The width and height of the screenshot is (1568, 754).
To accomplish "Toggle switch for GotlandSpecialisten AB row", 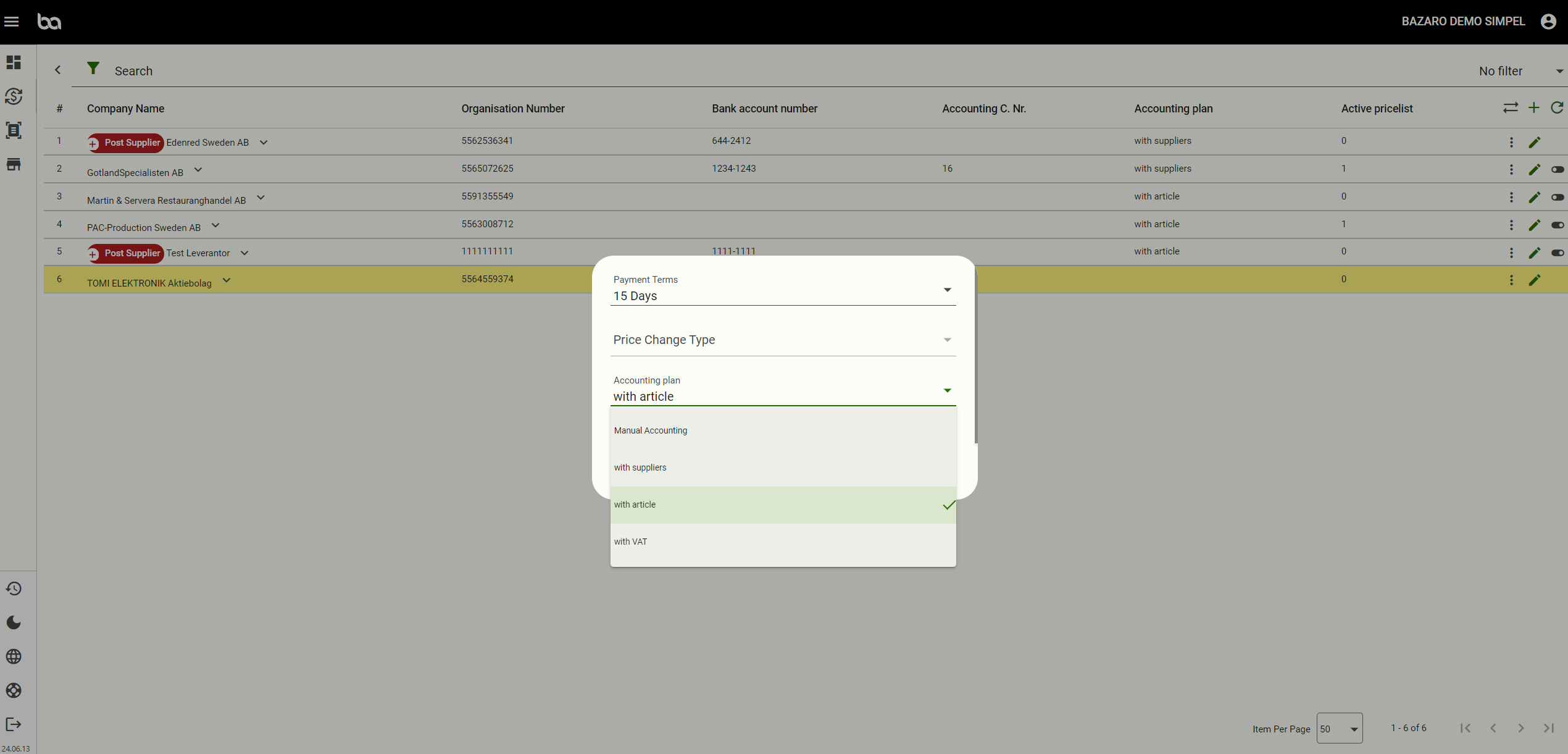I will (x=1557, y=170).
